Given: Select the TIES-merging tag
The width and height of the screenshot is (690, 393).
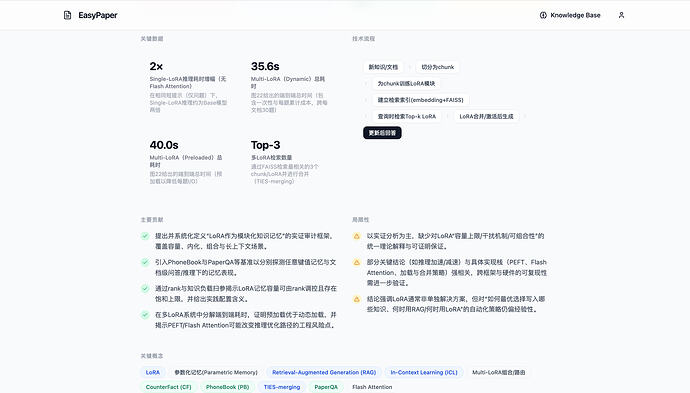Looking at the screenshot, I should [x=282, y=387].
